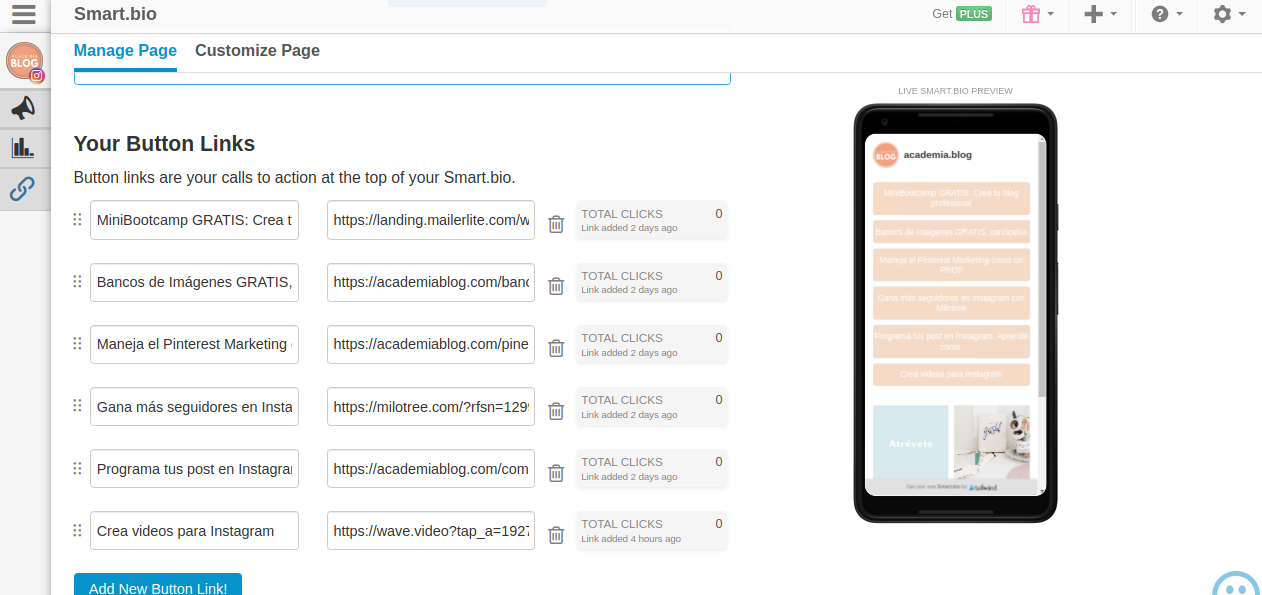The height and width of the screenshot is (595, 1262).
Task: Open the pink gift icon menu
Action: point(1037,14)
